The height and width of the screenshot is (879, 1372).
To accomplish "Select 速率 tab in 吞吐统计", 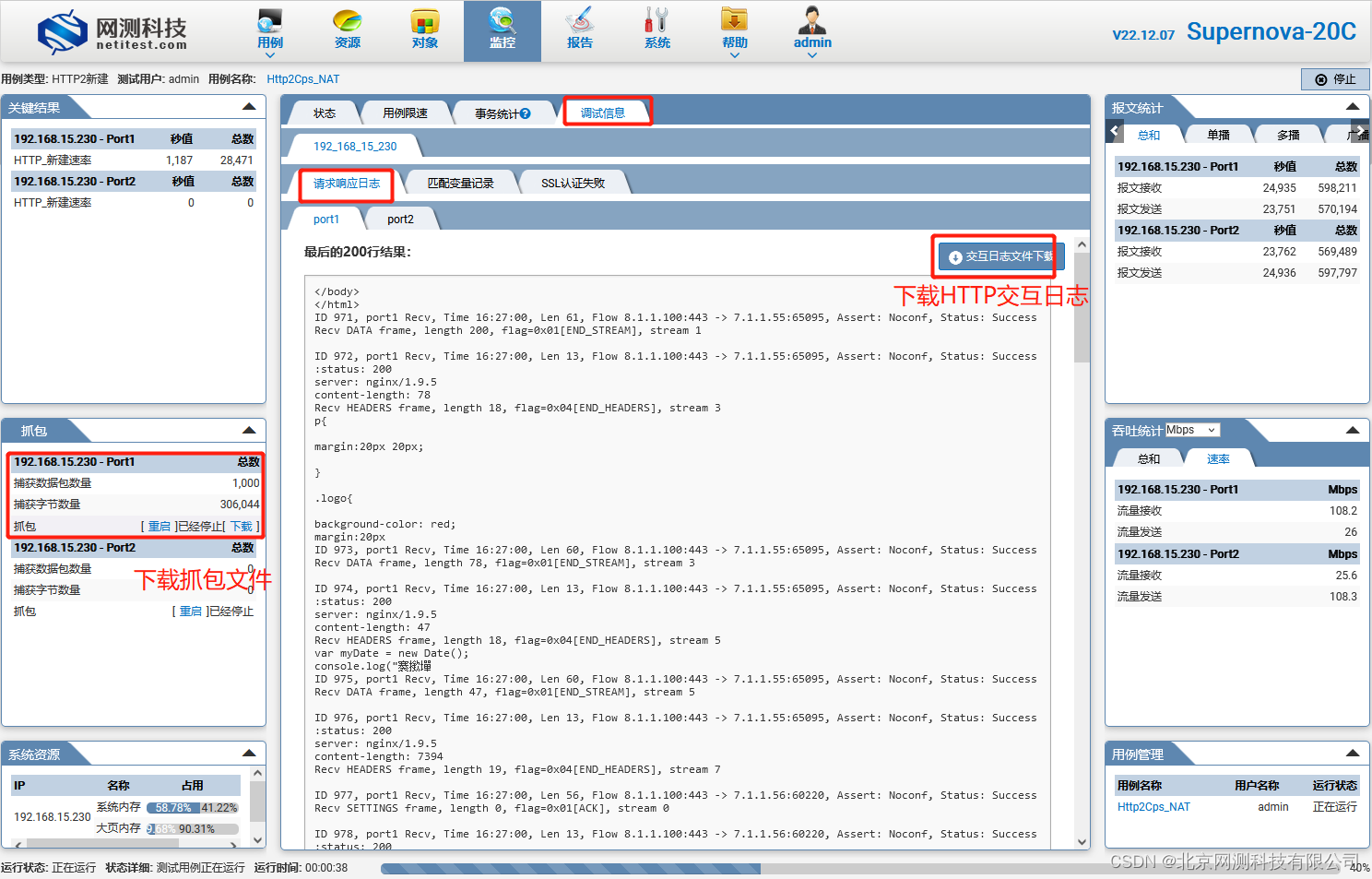I will (1219, 459).
